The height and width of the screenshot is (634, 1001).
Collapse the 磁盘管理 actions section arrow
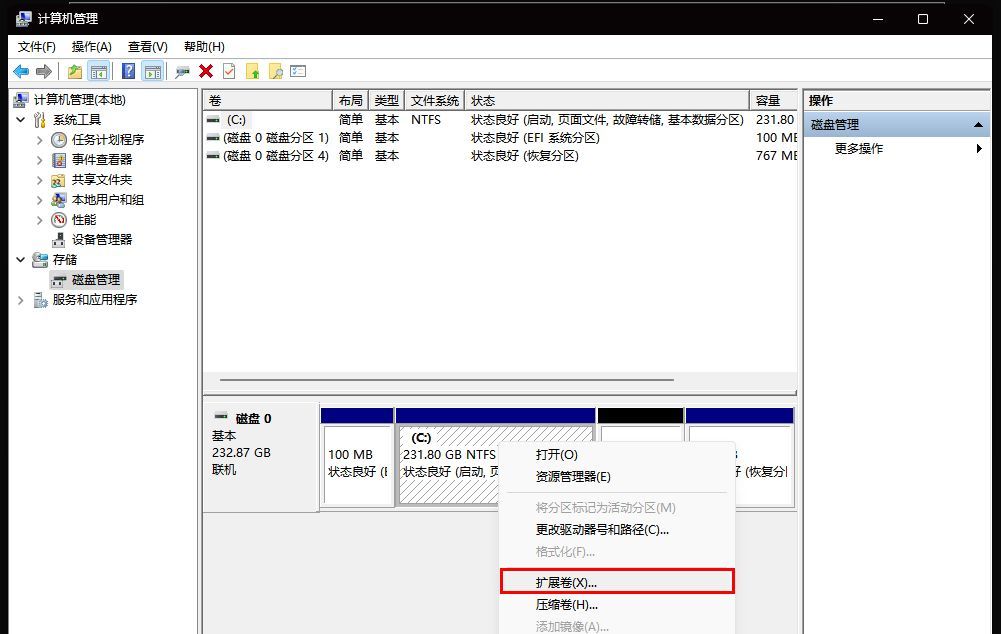pos(978,125)
